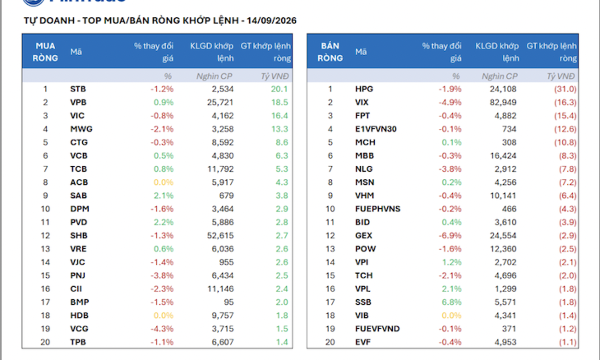Select VIX's volume 82,949
This screenshot has width=600, height=360.
tap(503, 103)
